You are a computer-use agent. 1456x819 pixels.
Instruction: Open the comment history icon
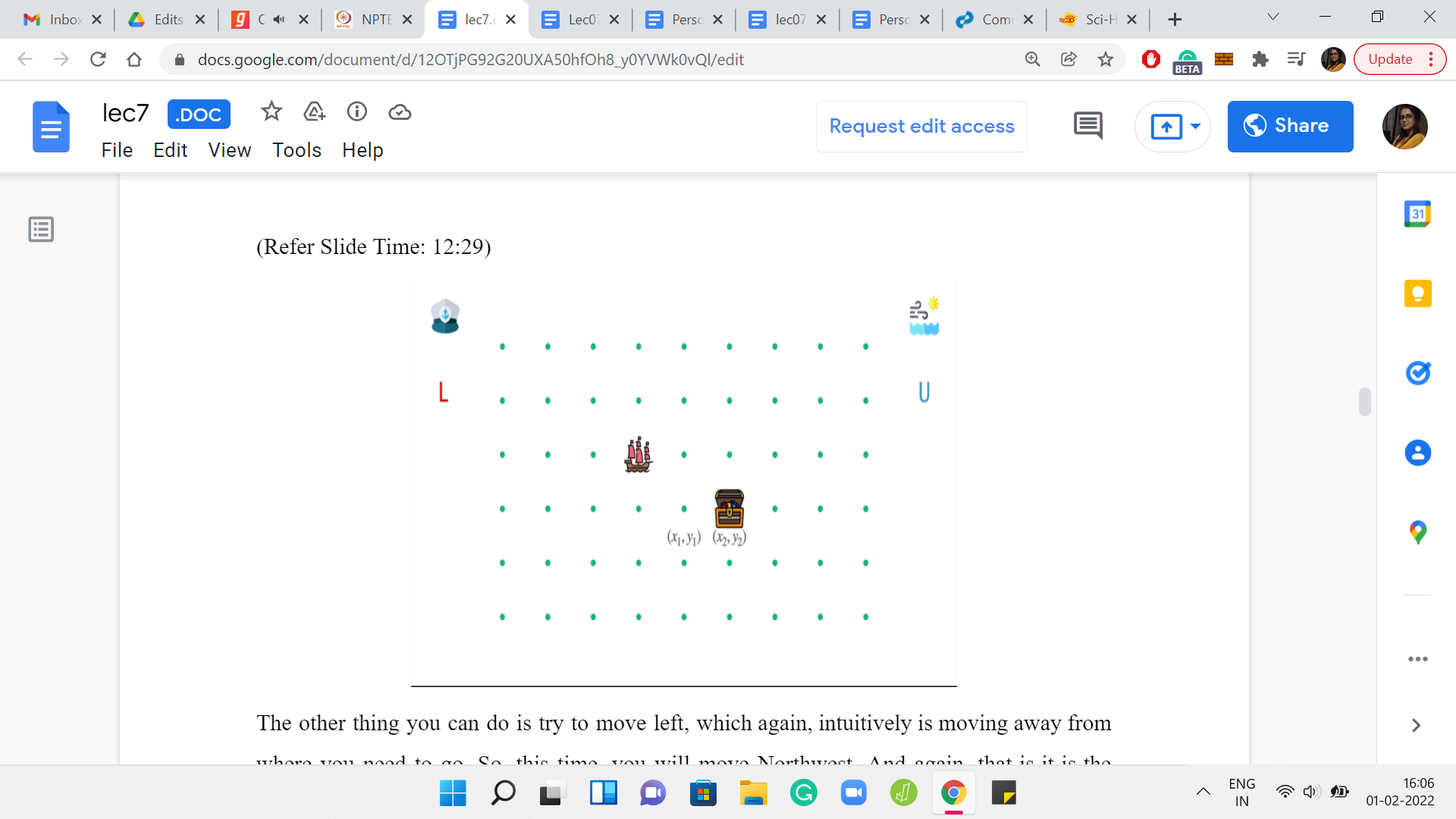tap(1087, 126)
